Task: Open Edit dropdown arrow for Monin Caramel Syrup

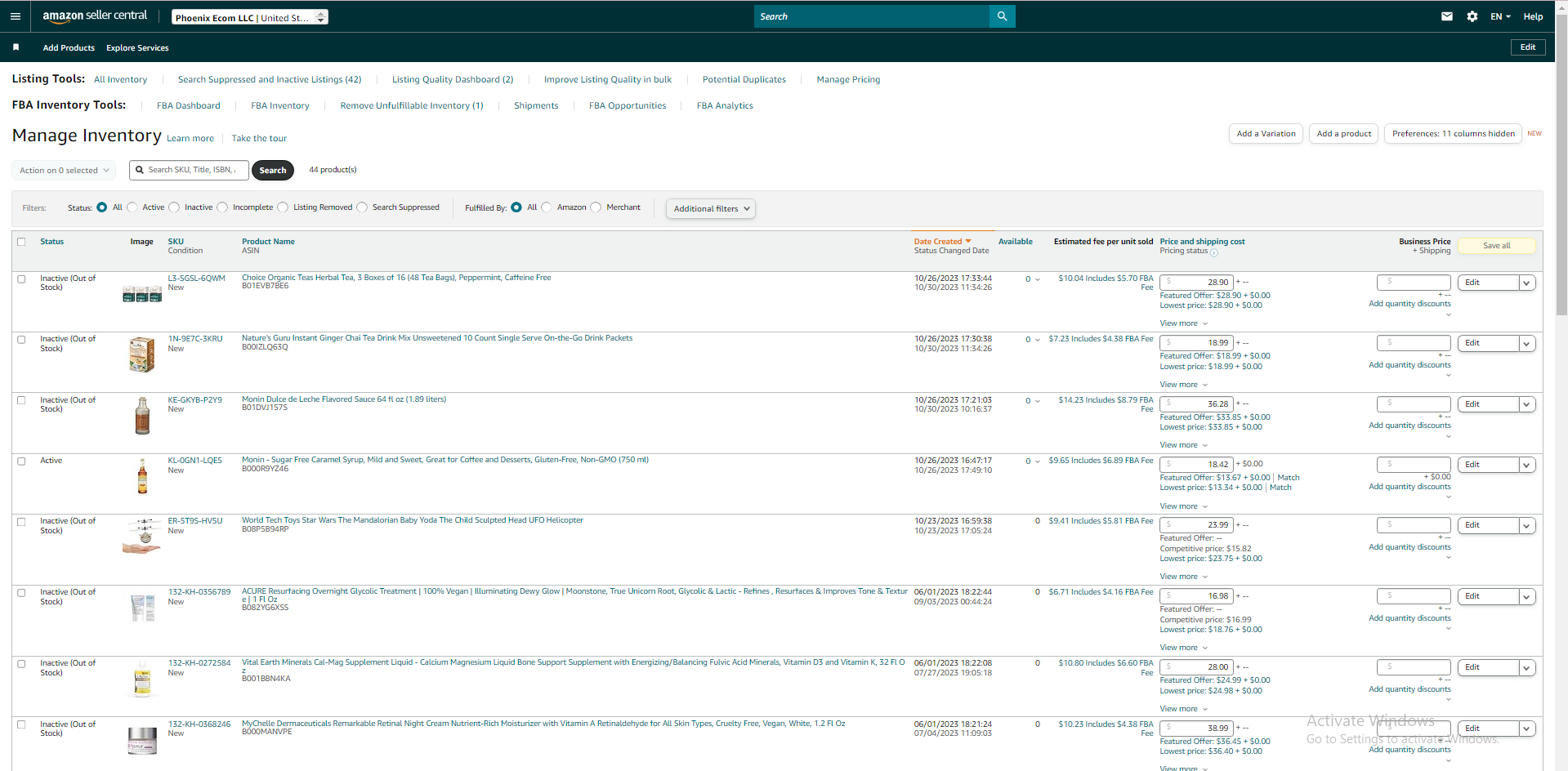Action: [x=1526, y=465]
